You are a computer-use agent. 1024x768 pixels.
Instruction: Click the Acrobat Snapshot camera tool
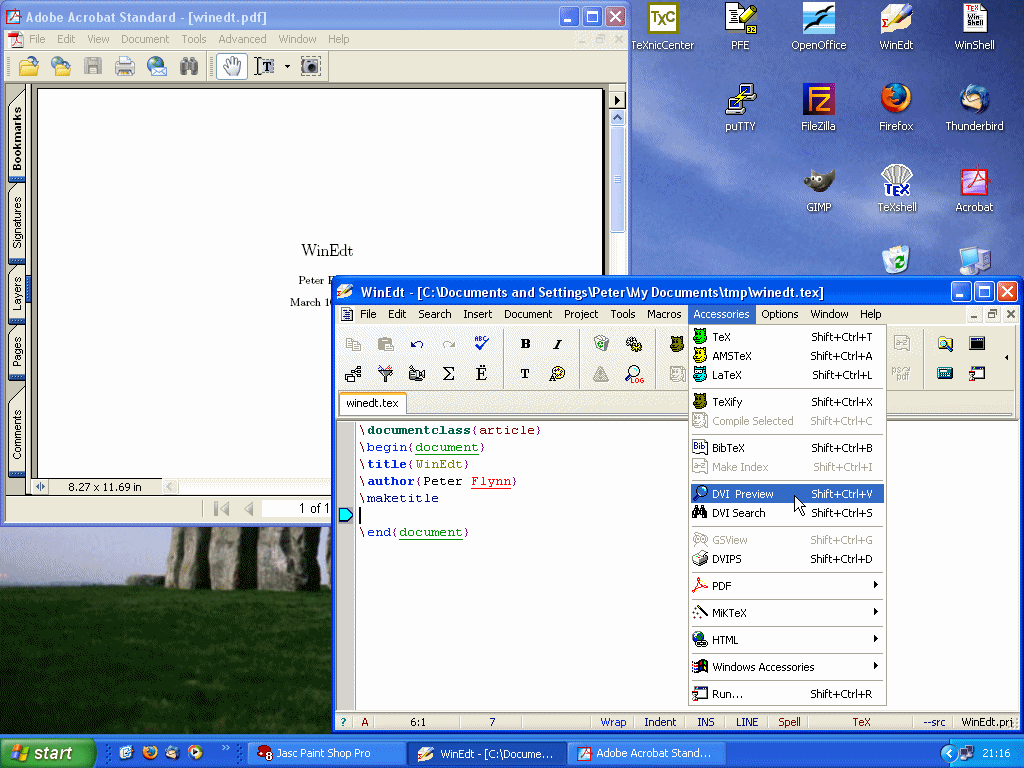pyautogui.click(x=312, y=66)
